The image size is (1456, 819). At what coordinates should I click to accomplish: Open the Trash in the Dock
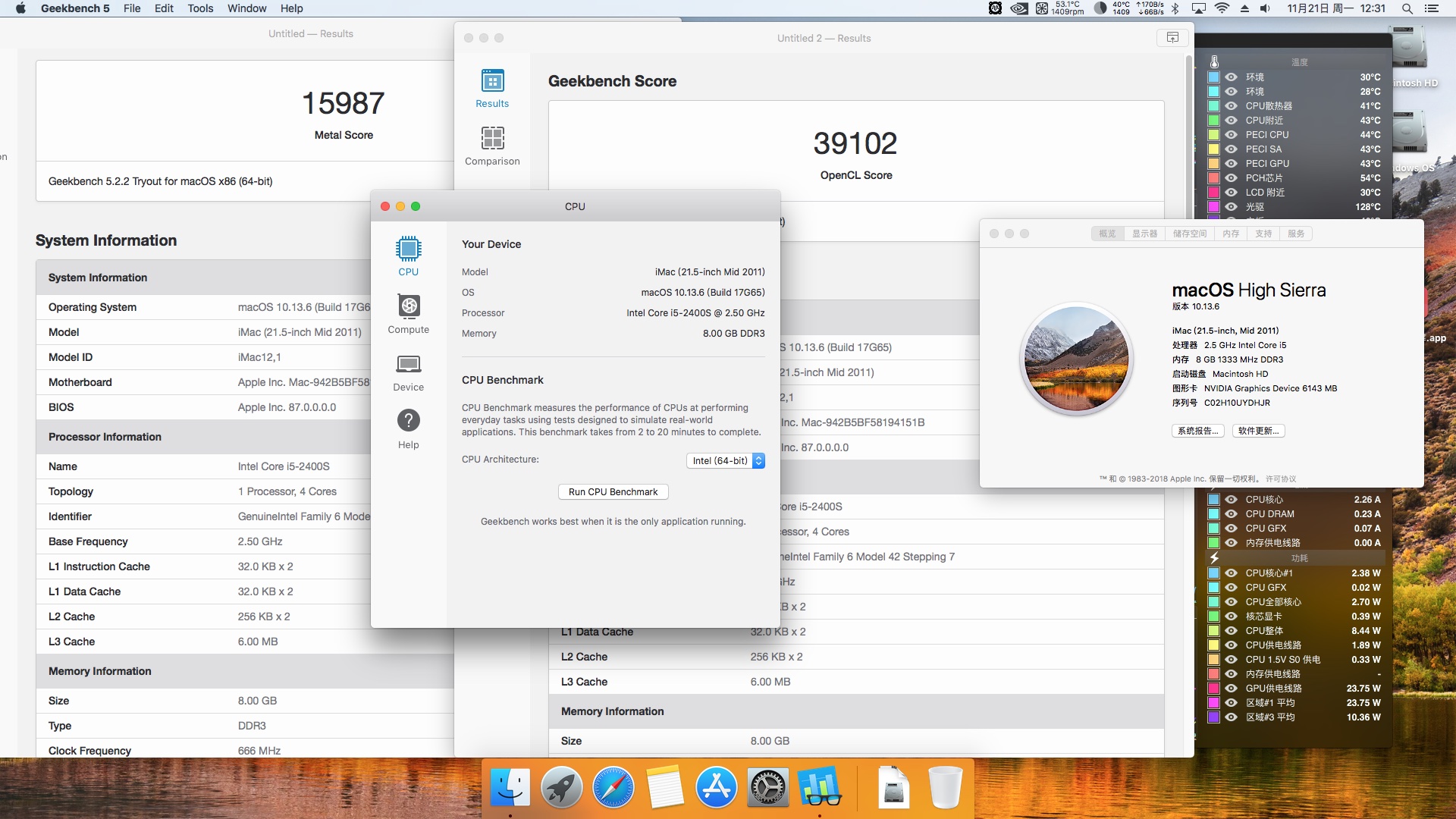pos(945,787)
